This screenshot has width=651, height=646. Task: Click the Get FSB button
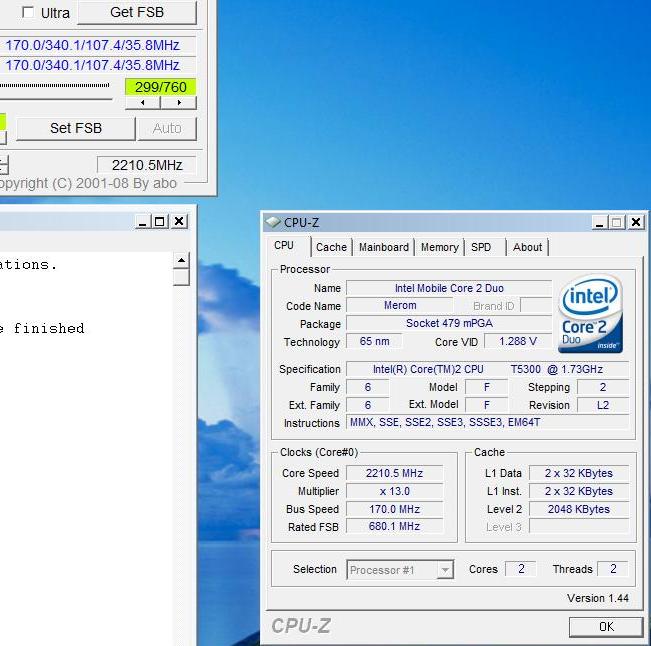(x=137, y=12)
